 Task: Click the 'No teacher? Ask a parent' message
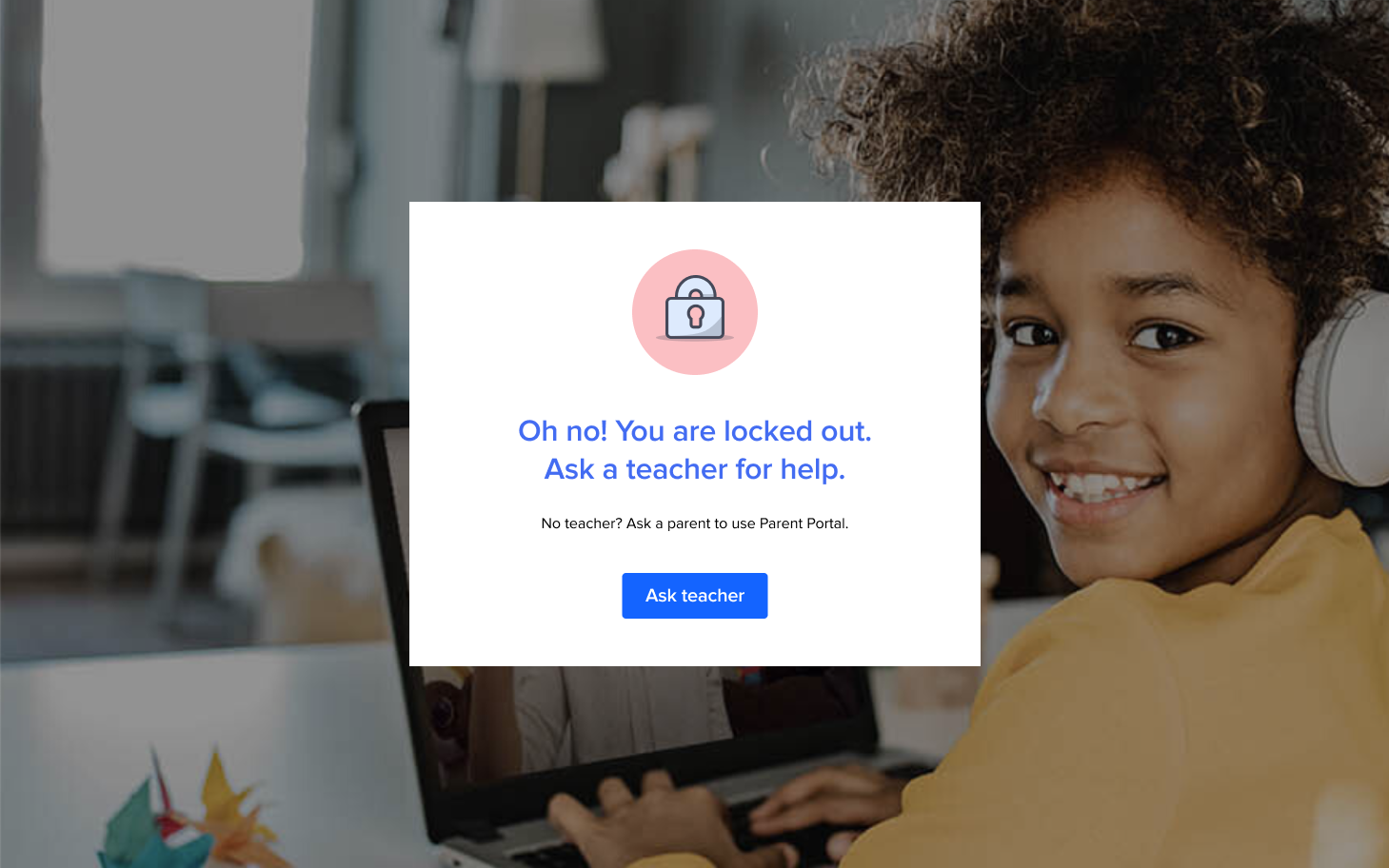coord(695,523)
